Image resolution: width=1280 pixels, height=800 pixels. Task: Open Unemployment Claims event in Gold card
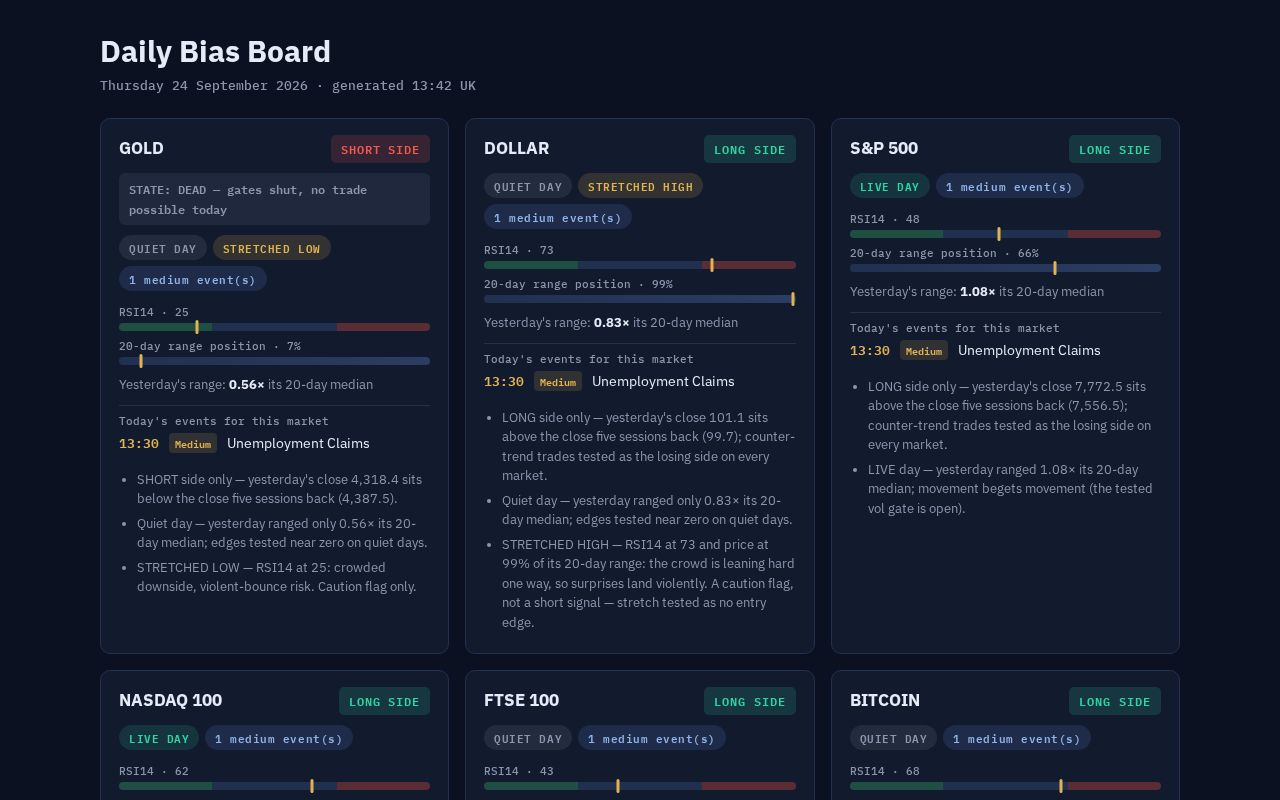[298, 443]
